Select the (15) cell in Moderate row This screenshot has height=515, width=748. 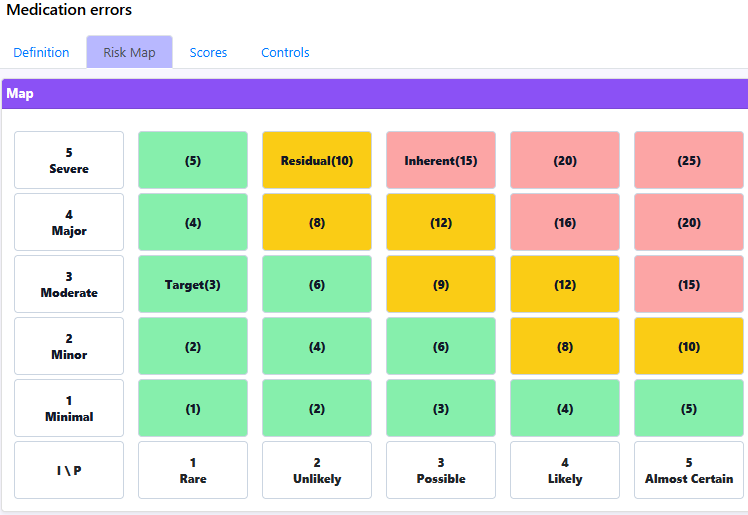[689, 284]
